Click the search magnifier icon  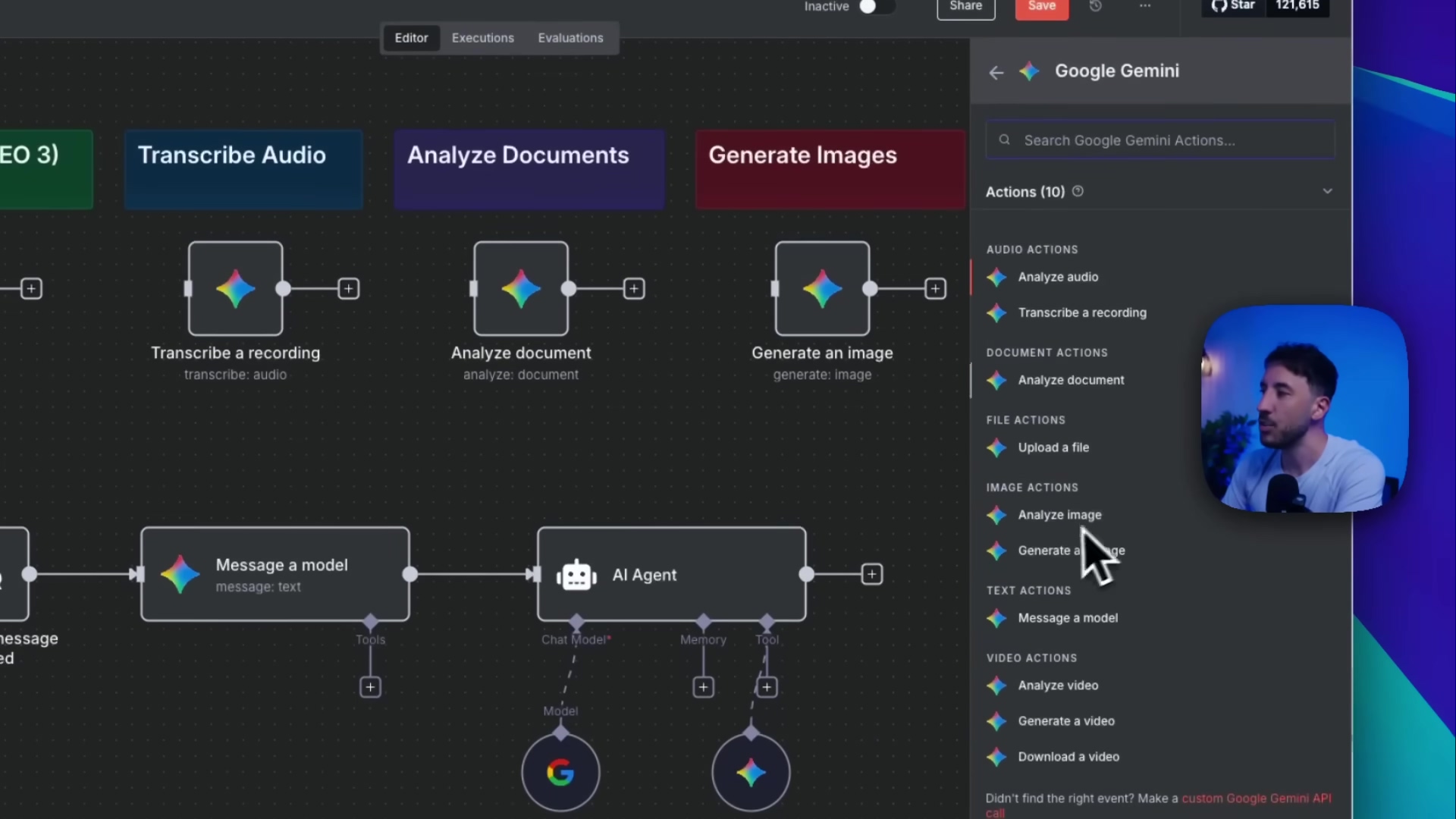(1004, 140)
